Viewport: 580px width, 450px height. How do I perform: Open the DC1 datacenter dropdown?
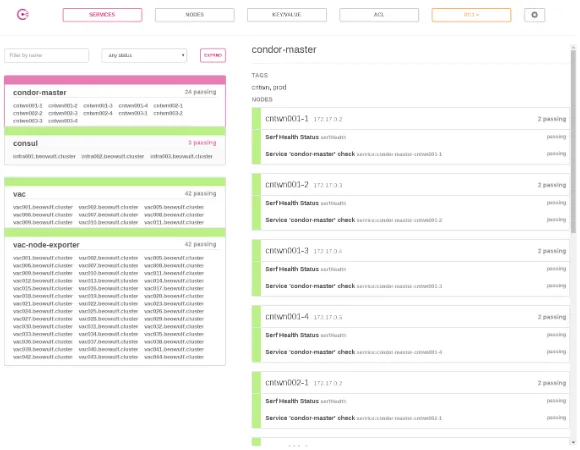coord(471,15)
